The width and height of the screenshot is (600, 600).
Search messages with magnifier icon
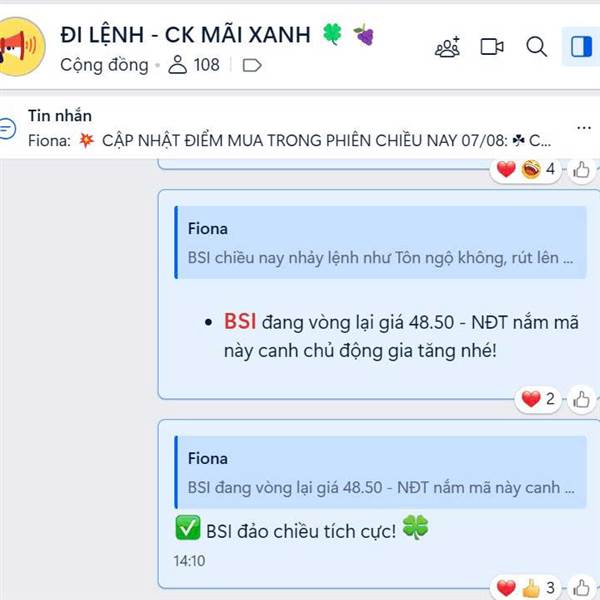pos(536,47)
